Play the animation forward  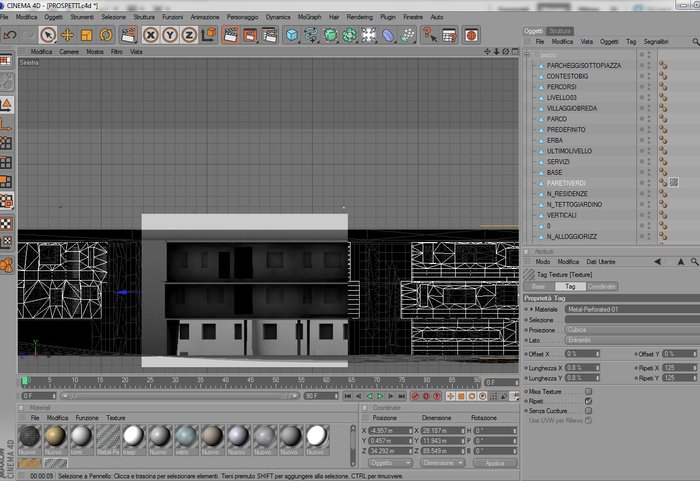[380, 396]
